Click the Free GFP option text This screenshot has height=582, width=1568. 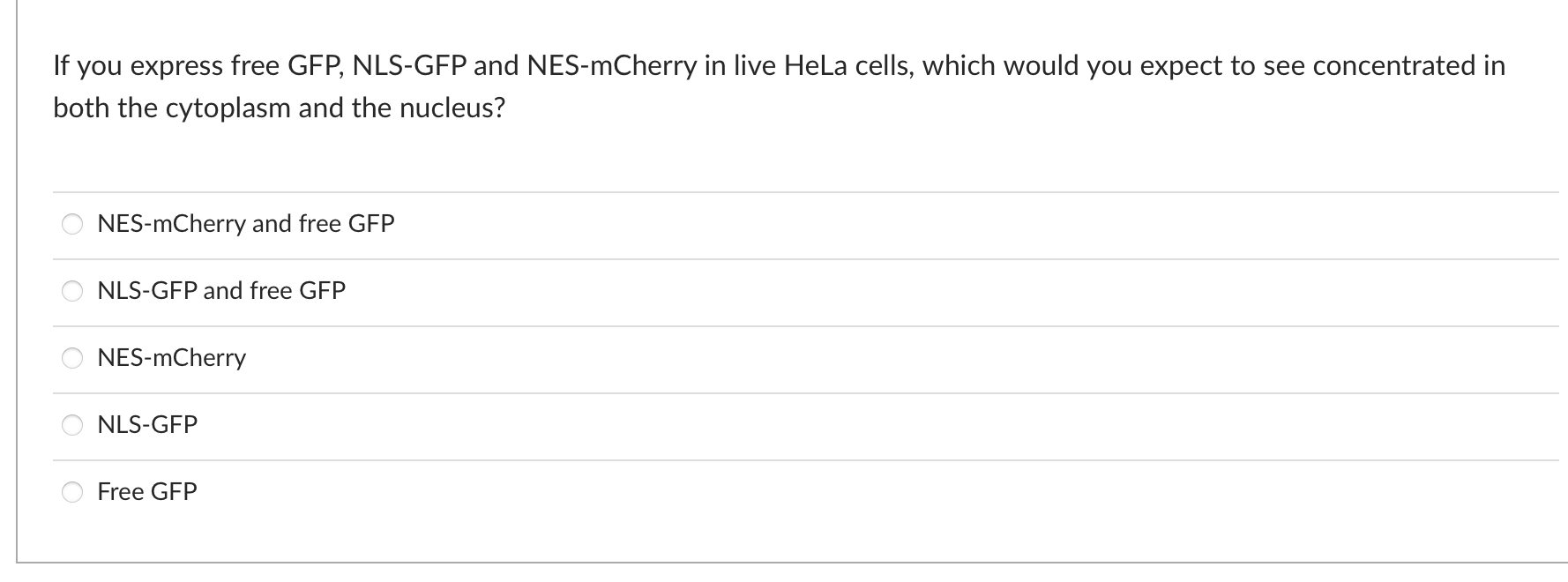pyautogui.click(x=146, y=491)
